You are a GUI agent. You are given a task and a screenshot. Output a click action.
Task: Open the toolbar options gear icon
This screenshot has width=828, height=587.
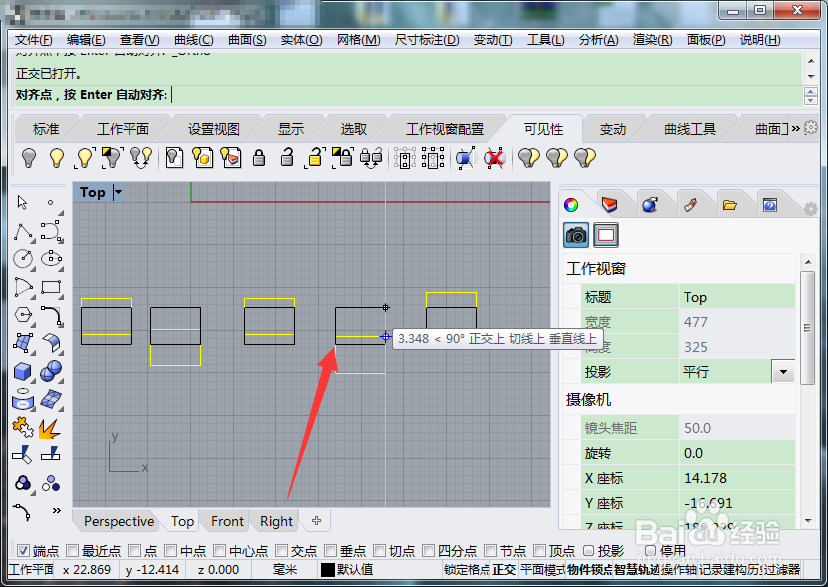click(x=811, y=127)
